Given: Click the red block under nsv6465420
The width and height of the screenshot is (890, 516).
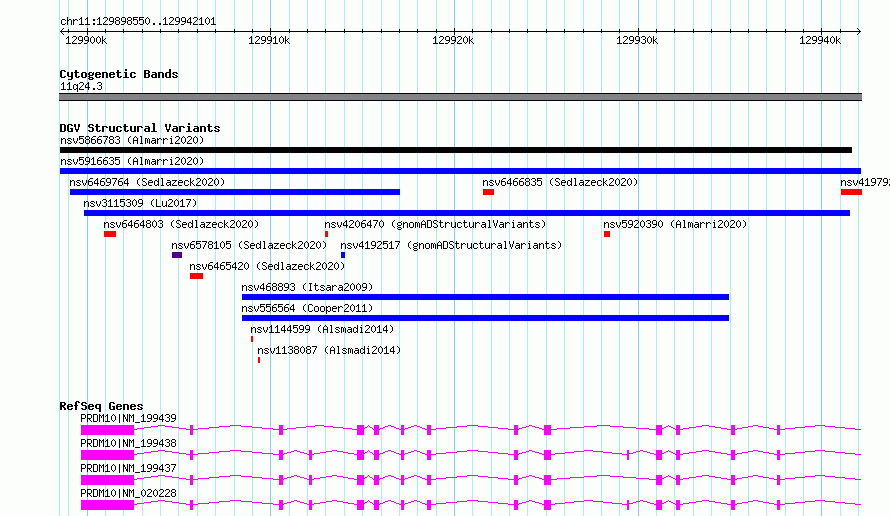Looking at the screenshot, I should point(196,276).
